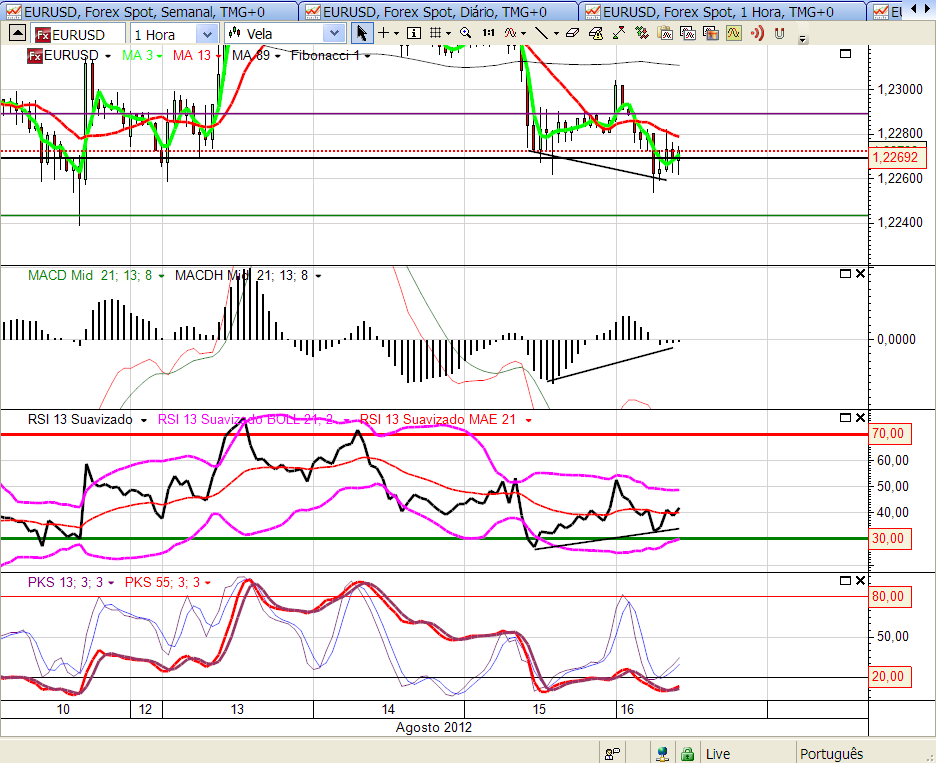Open PKS 55;3;3 legend menu

point(208,583)
